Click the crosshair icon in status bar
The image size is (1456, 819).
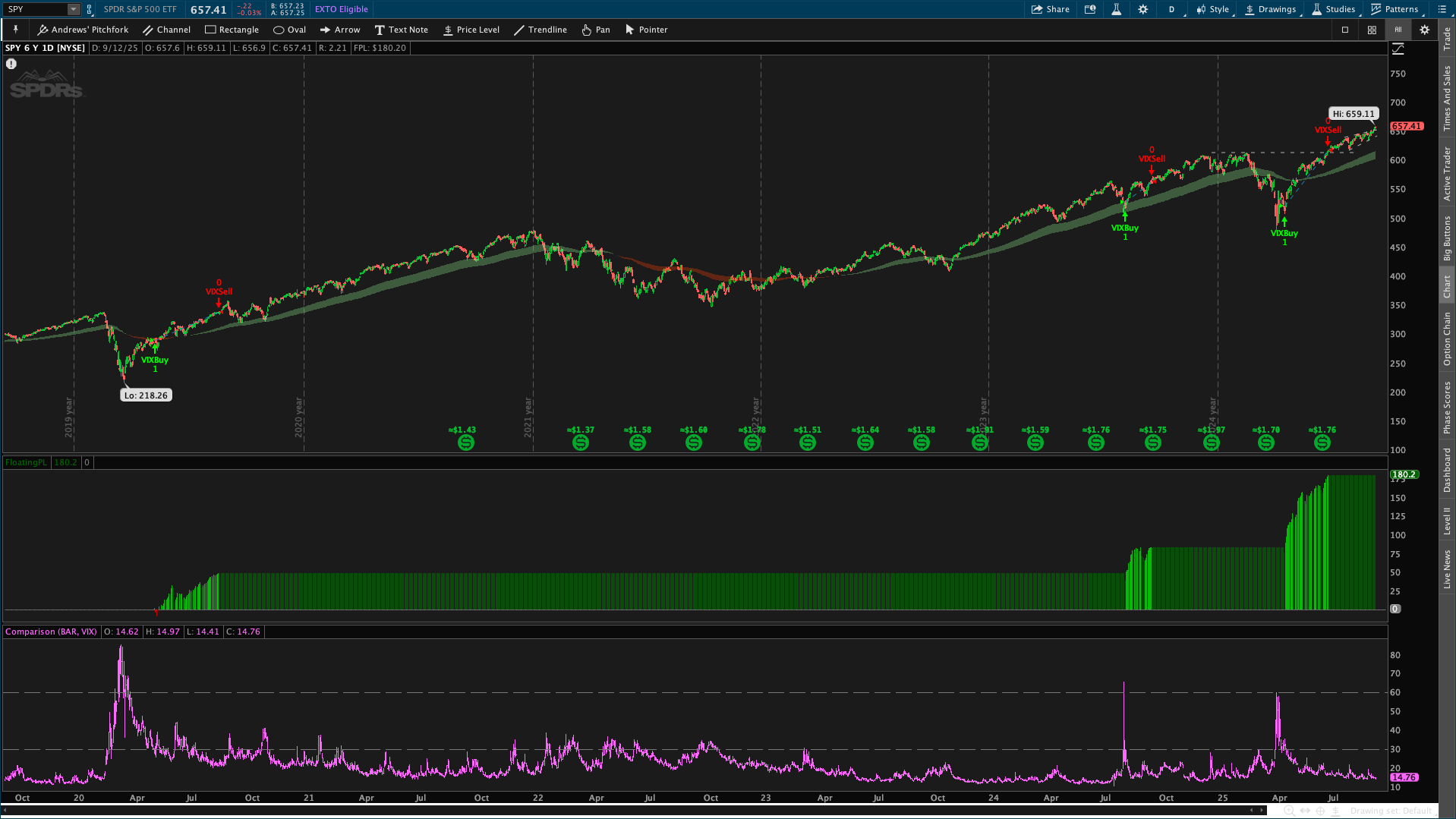1319,811
